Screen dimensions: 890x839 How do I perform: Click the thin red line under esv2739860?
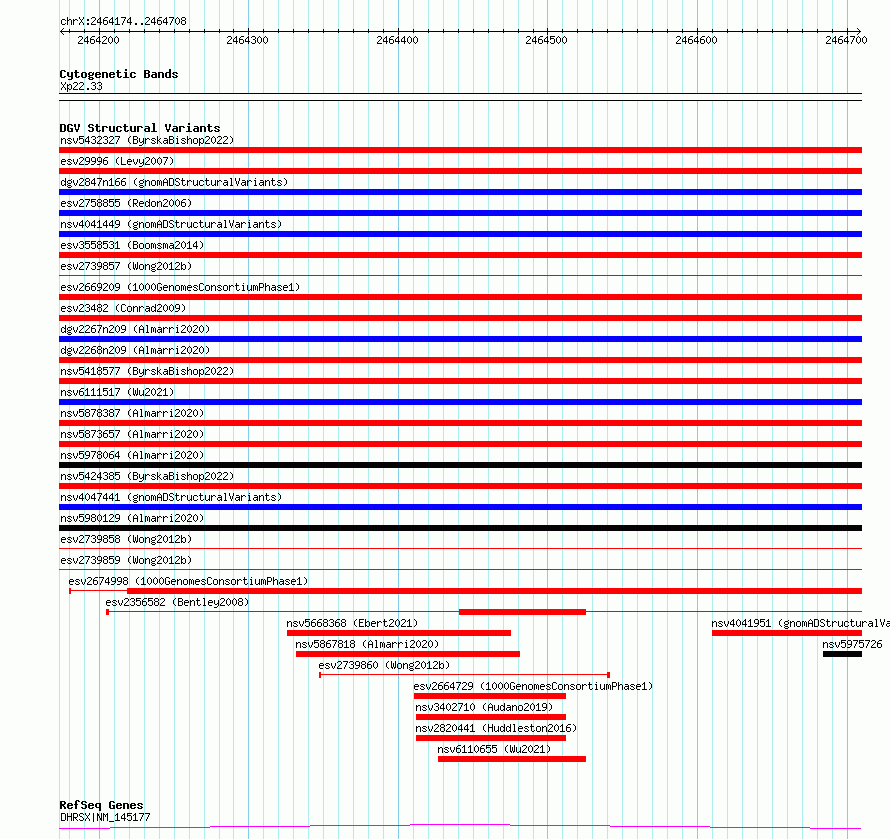click(464, 675)
